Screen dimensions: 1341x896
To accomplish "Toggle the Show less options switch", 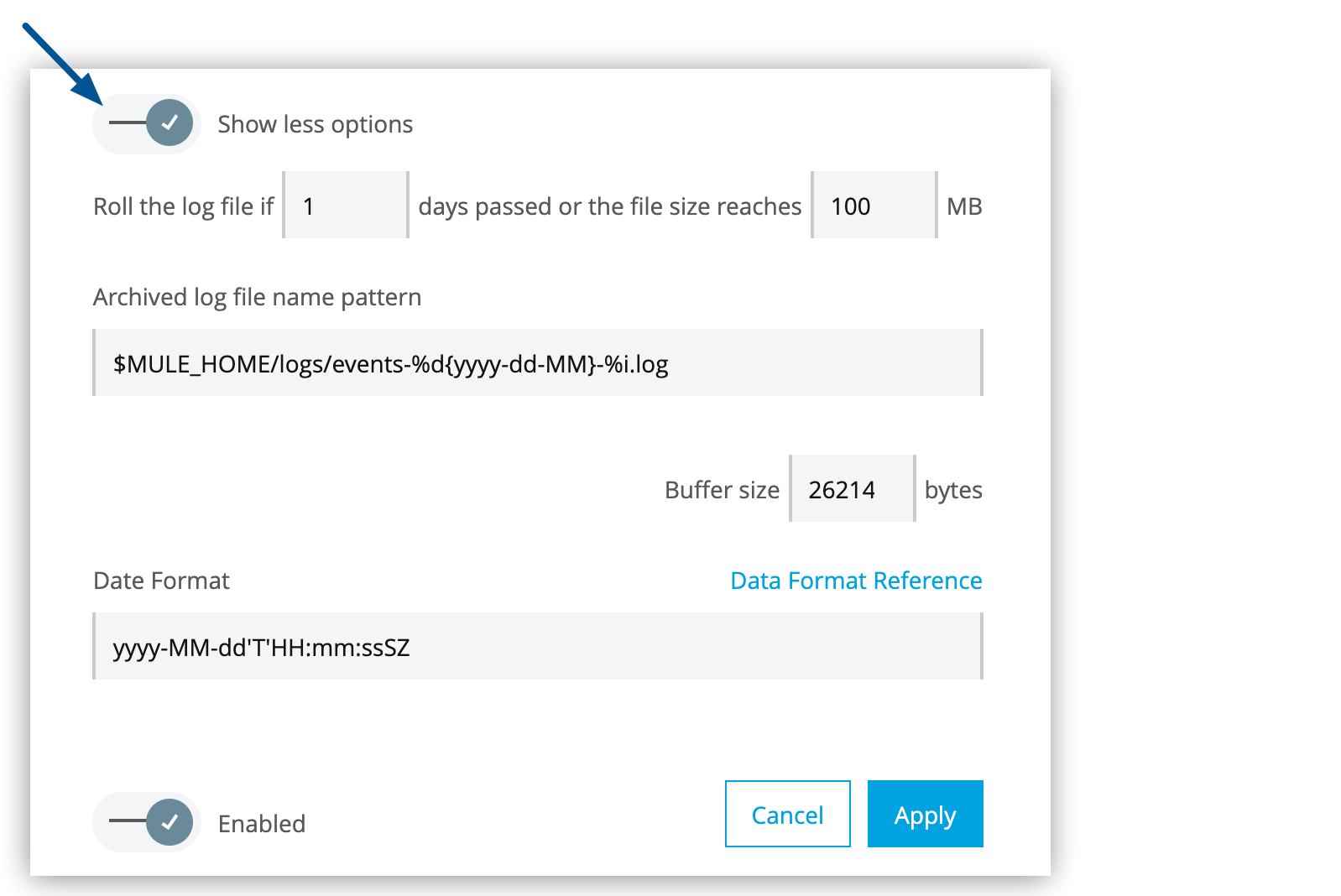I will (148, 123).
